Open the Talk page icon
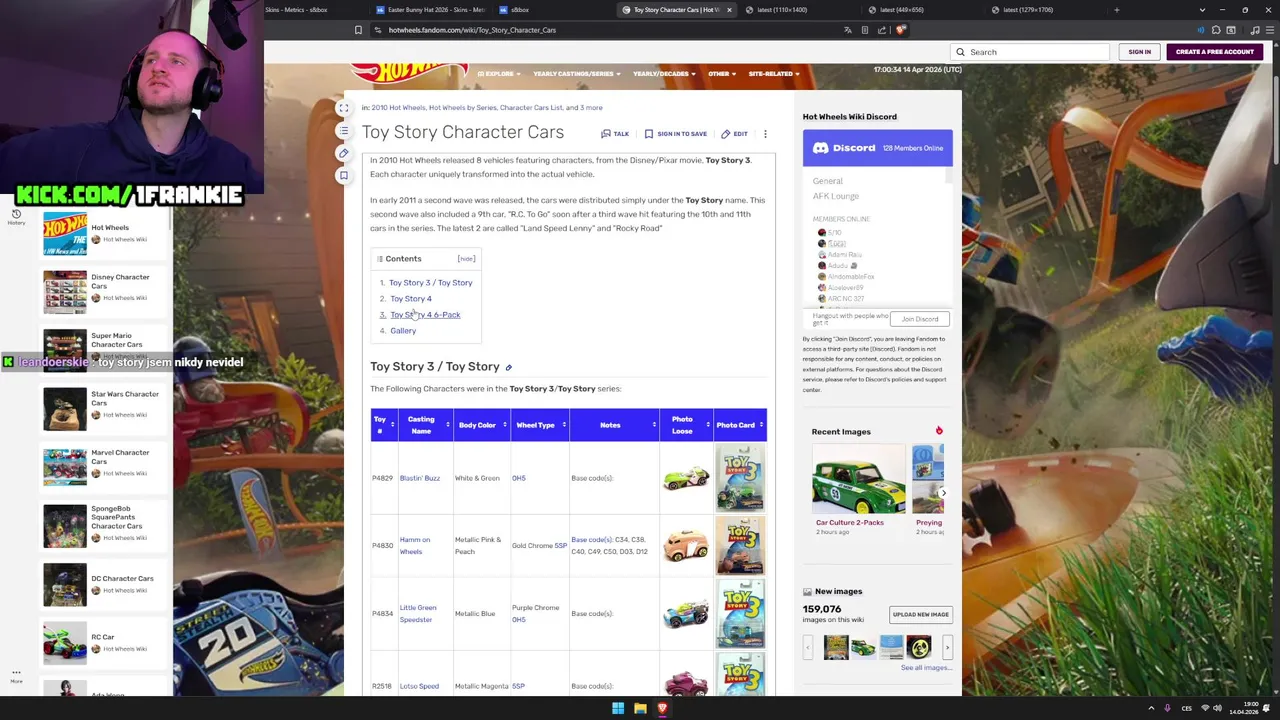The width and height of the screenshot is (1280, 720). (x=615, y=133)
